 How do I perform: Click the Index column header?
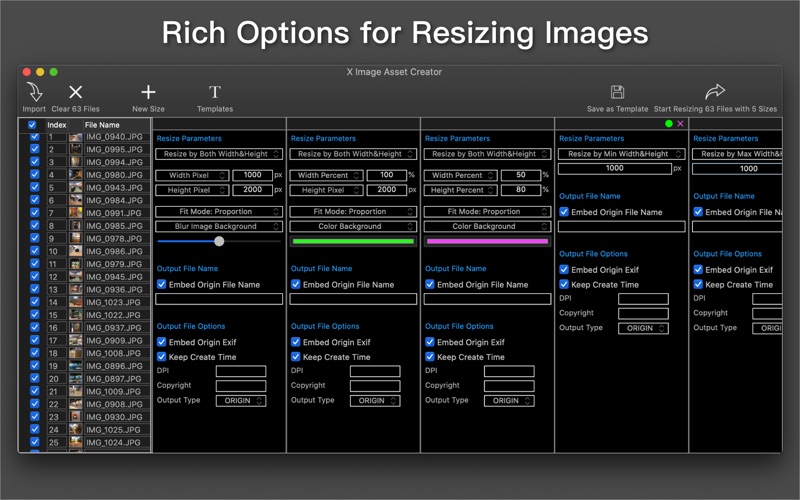coord(57,124)
